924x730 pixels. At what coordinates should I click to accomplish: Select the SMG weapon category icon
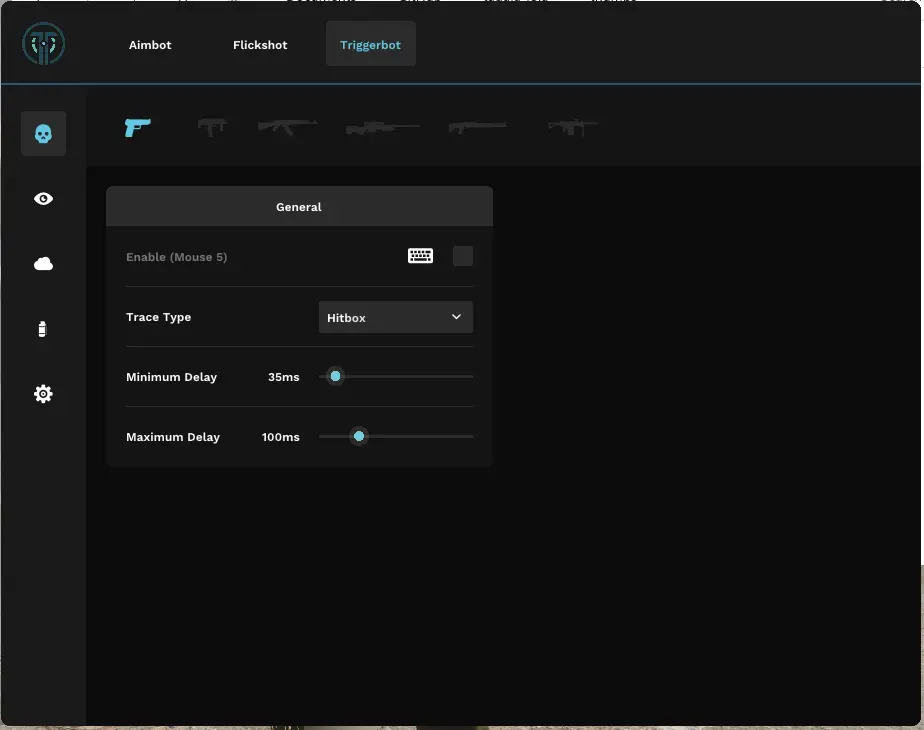coord(212,127)
